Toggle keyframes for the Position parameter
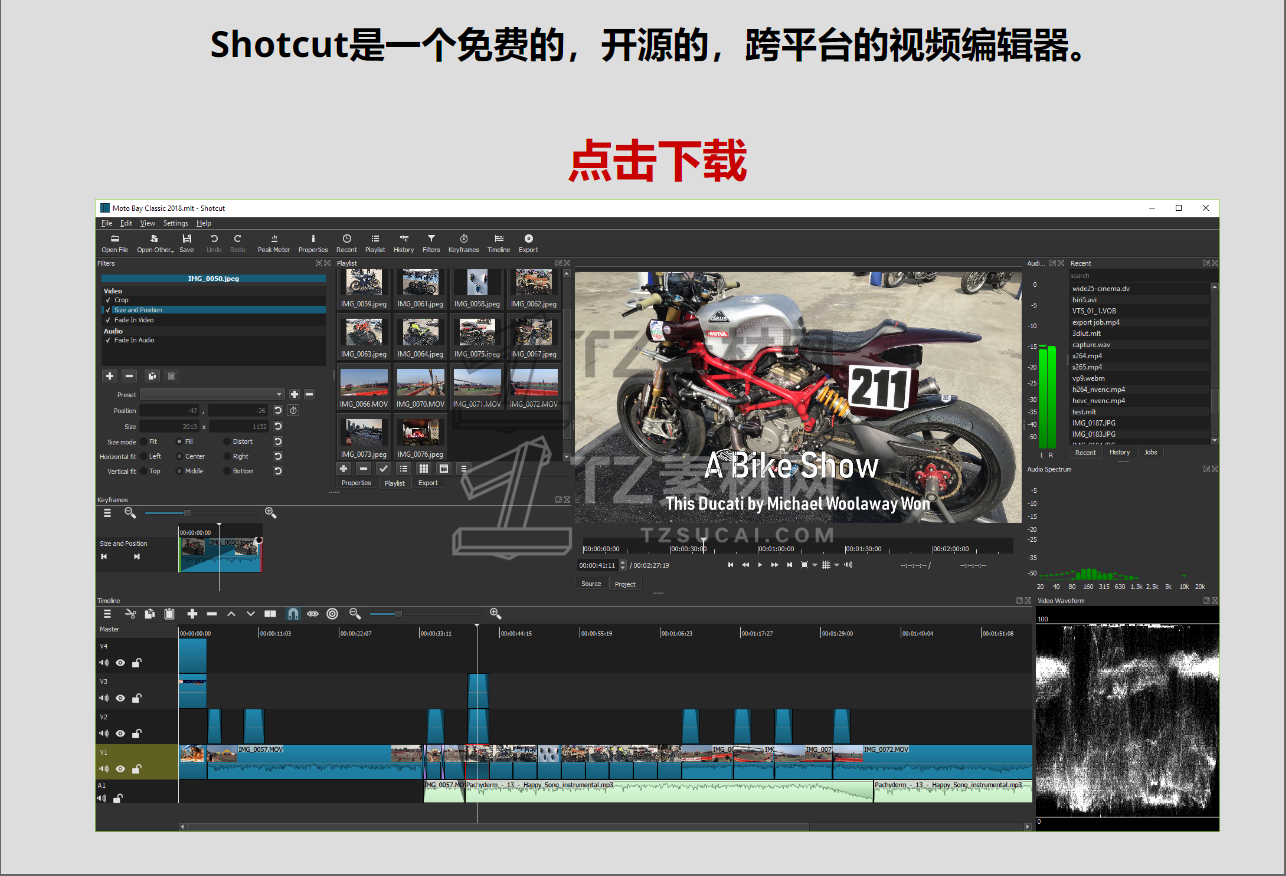 [x=293, y=410]
